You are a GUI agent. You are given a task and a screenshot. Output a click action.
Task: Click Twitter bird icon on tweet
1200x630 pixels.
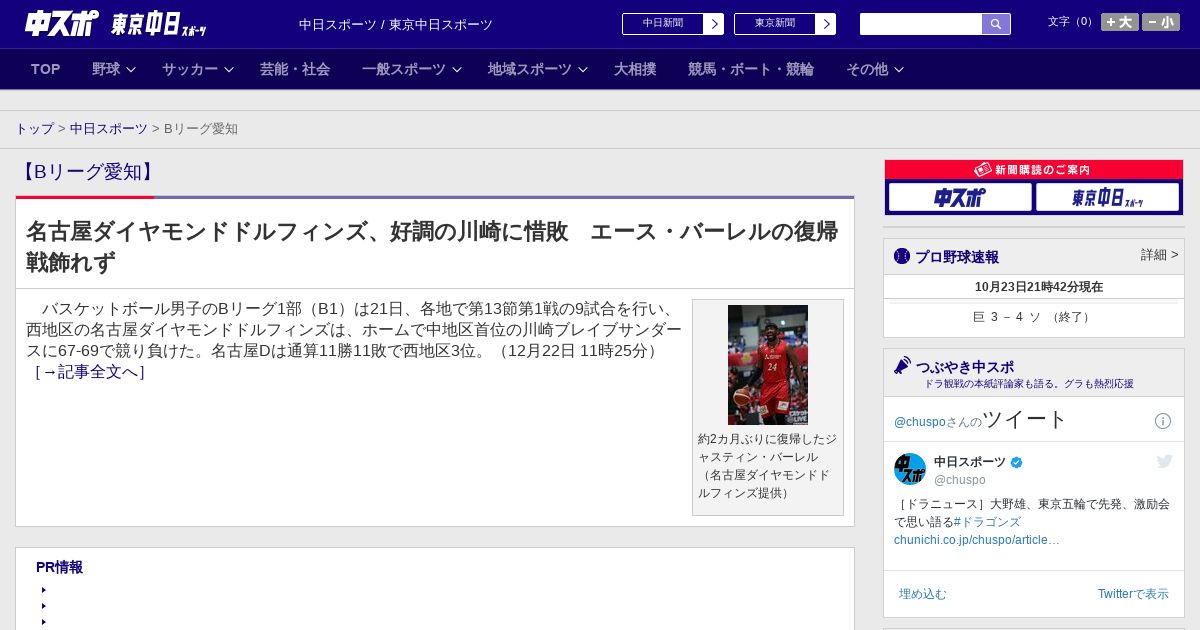click(x=1164, y=461)
